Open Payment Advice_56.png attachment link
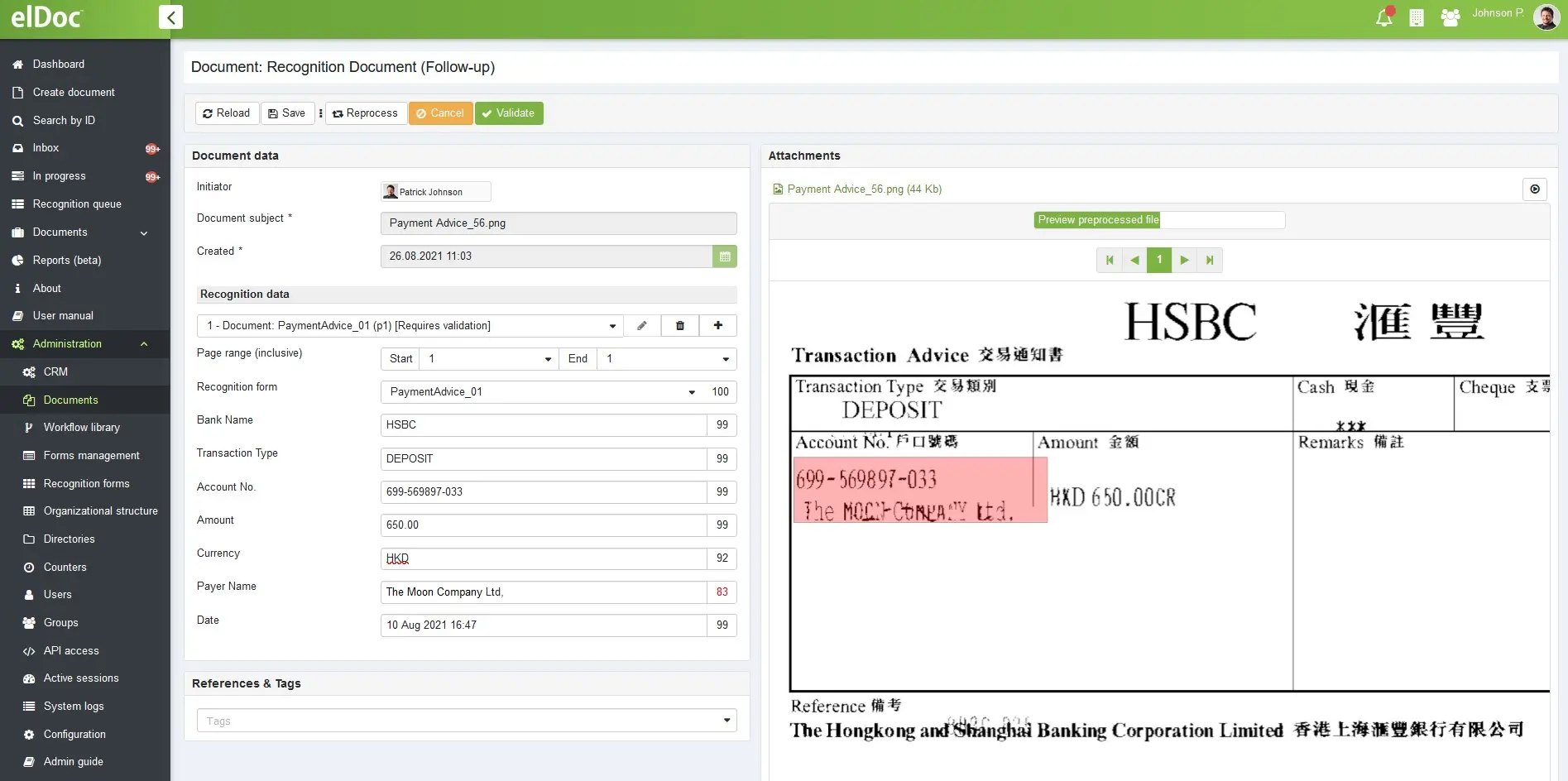Screen dimensions: 1568x781 tap(863, 189)
